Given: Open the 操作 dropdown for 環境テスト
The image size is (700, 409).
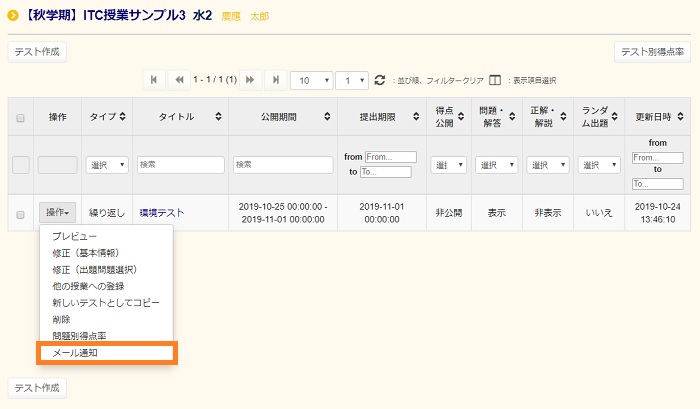Looking at the screenshot, I should [x=58, y=212].
